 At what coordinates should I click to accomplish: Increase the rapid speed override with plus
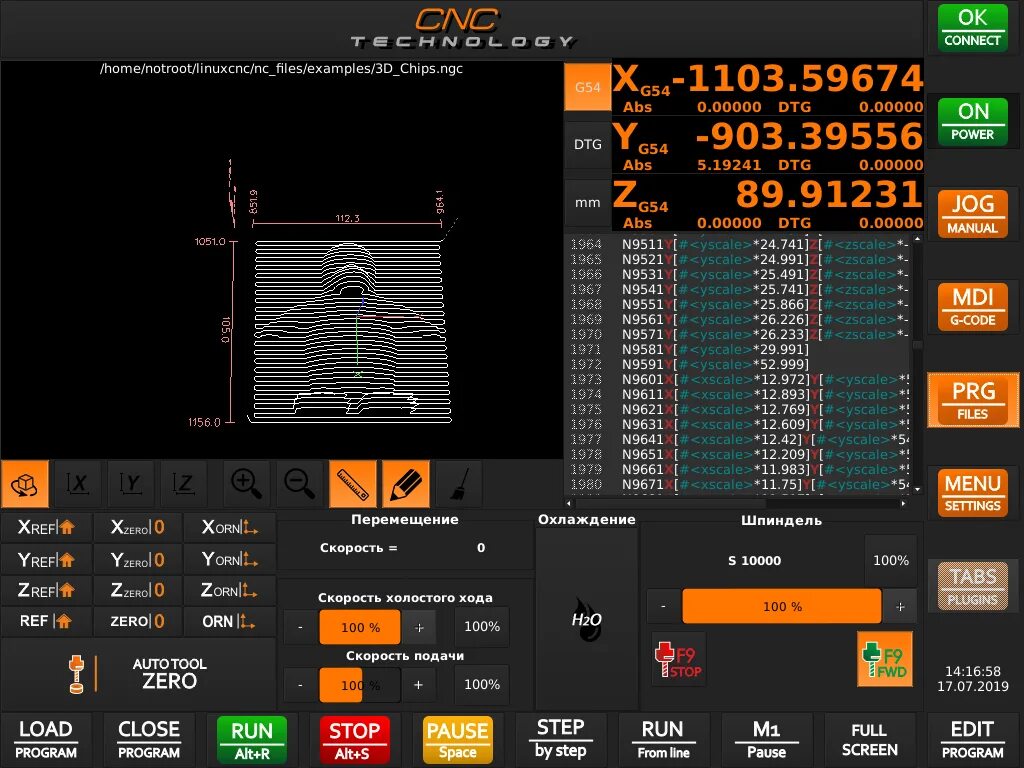419,628
